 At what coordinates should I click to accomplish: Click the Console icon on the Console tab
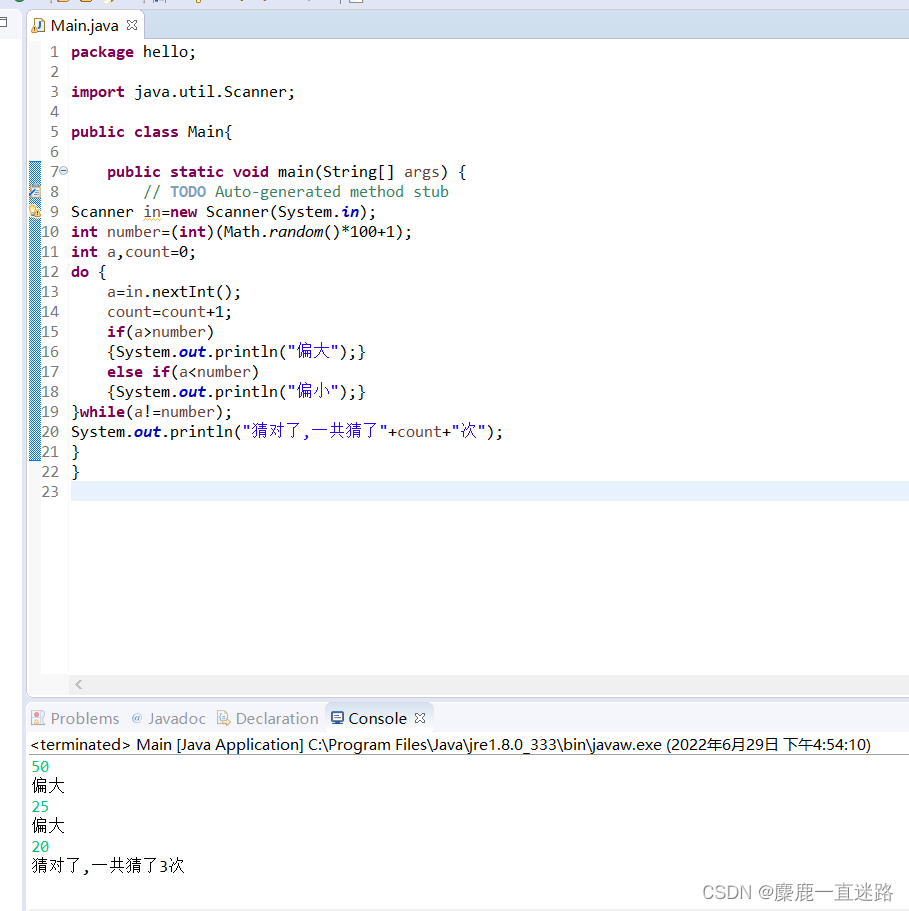coord(337,717)
